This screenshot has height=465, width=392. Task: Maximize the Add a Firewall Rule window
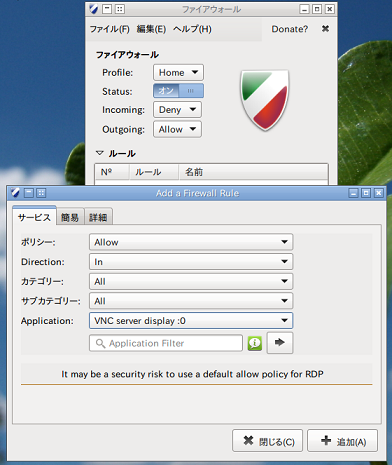(x=366, y=193)
